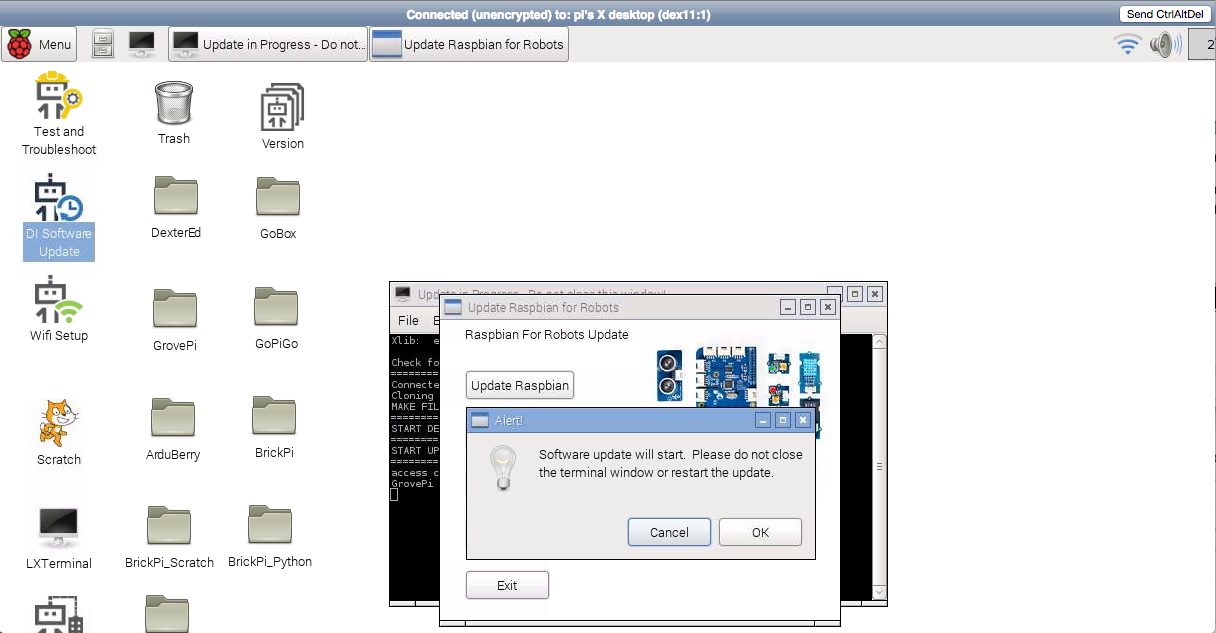This screenshot has width=1216, height=633.
Task: Click the LXTerminal desktop icon
Action: coord(59,539)
